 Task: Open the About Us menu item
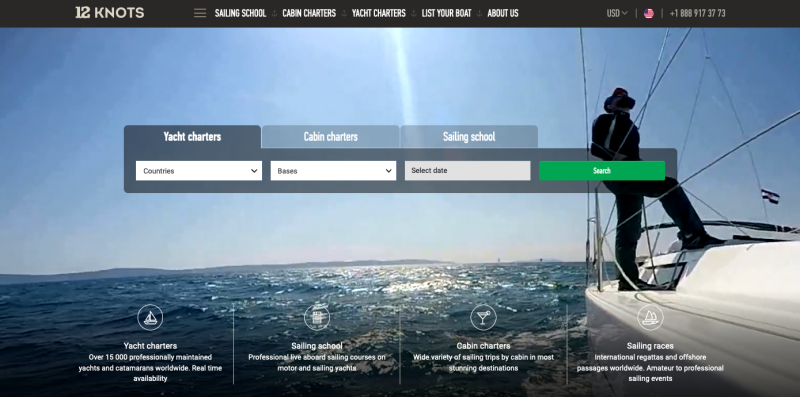click(x=503, y=13)
